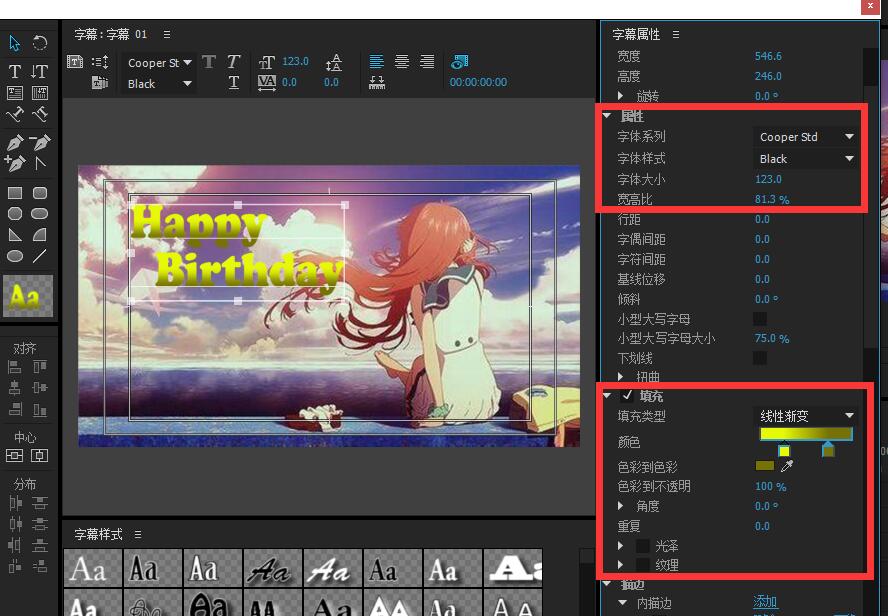This screenshot has height=616, width=888.
Task: Enable the 光泽 sheen checkbox
Action: (x=643, y=546)
